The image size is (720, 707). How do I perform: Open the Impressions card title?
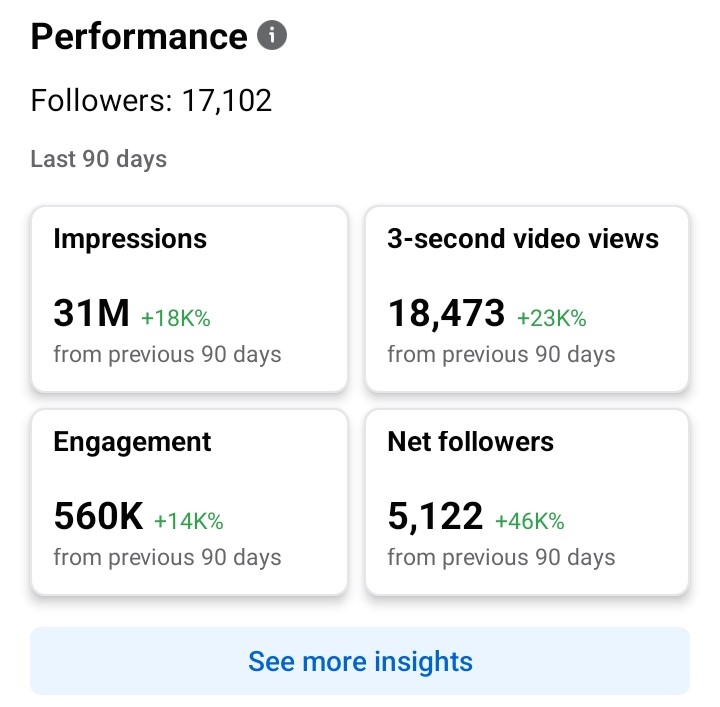point(130,239)
